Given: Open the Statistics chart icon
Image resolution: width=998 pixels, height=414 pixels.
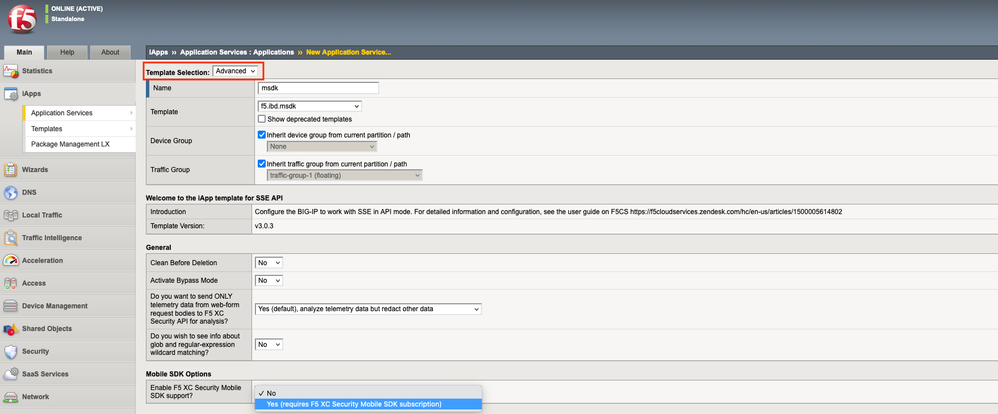Looking at the screenshot, I should click(11, 71).
